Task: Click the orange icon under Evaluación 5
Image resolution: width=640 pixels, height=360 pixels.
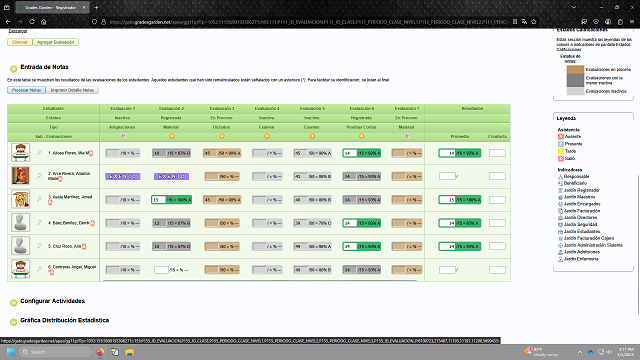Action: coord(312,136)
